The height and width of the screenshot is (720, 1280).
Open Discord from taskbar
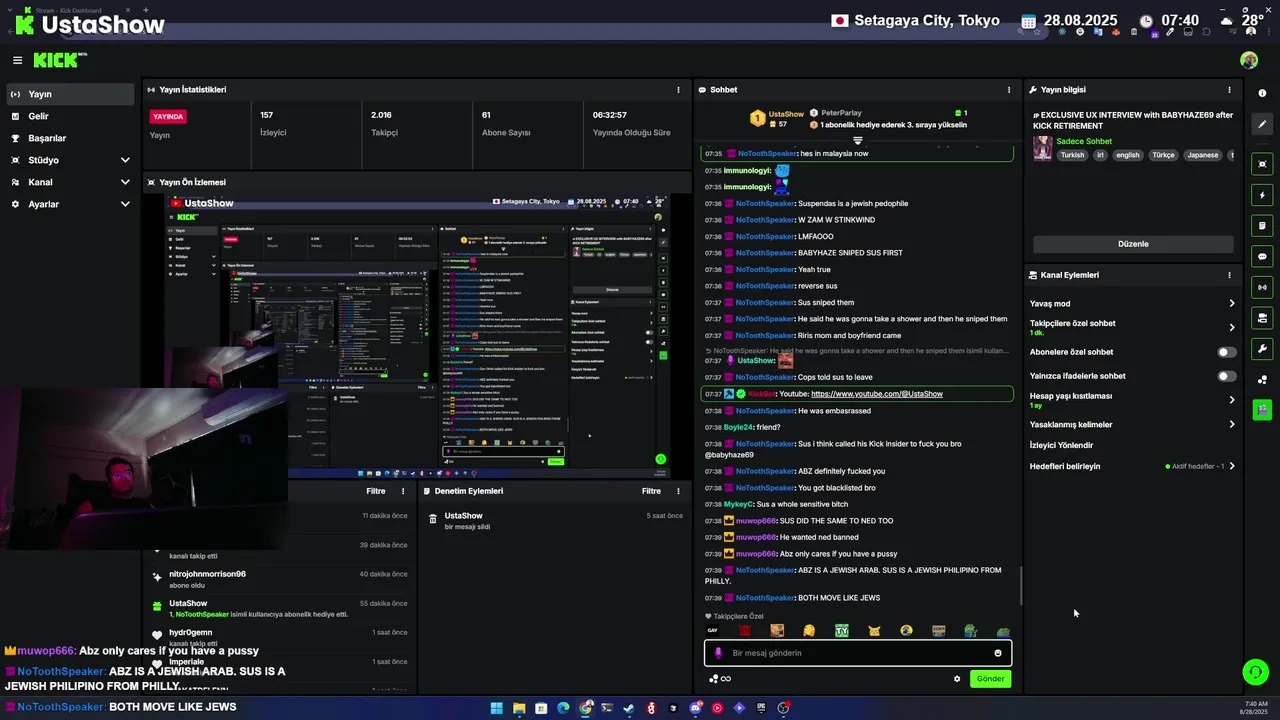pos(695,708)
